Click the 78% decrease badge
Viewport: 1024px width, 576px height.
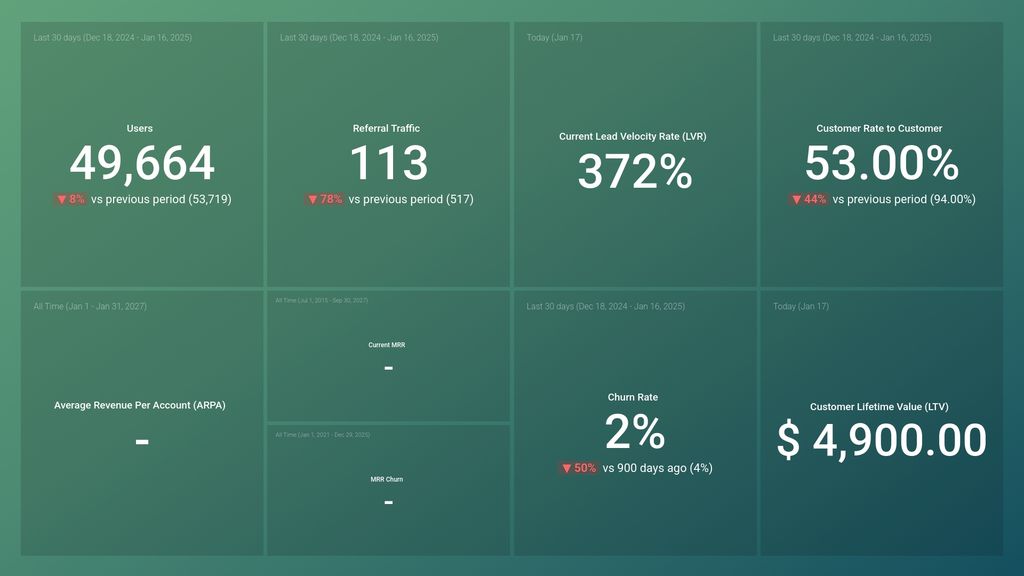(325, 199)
